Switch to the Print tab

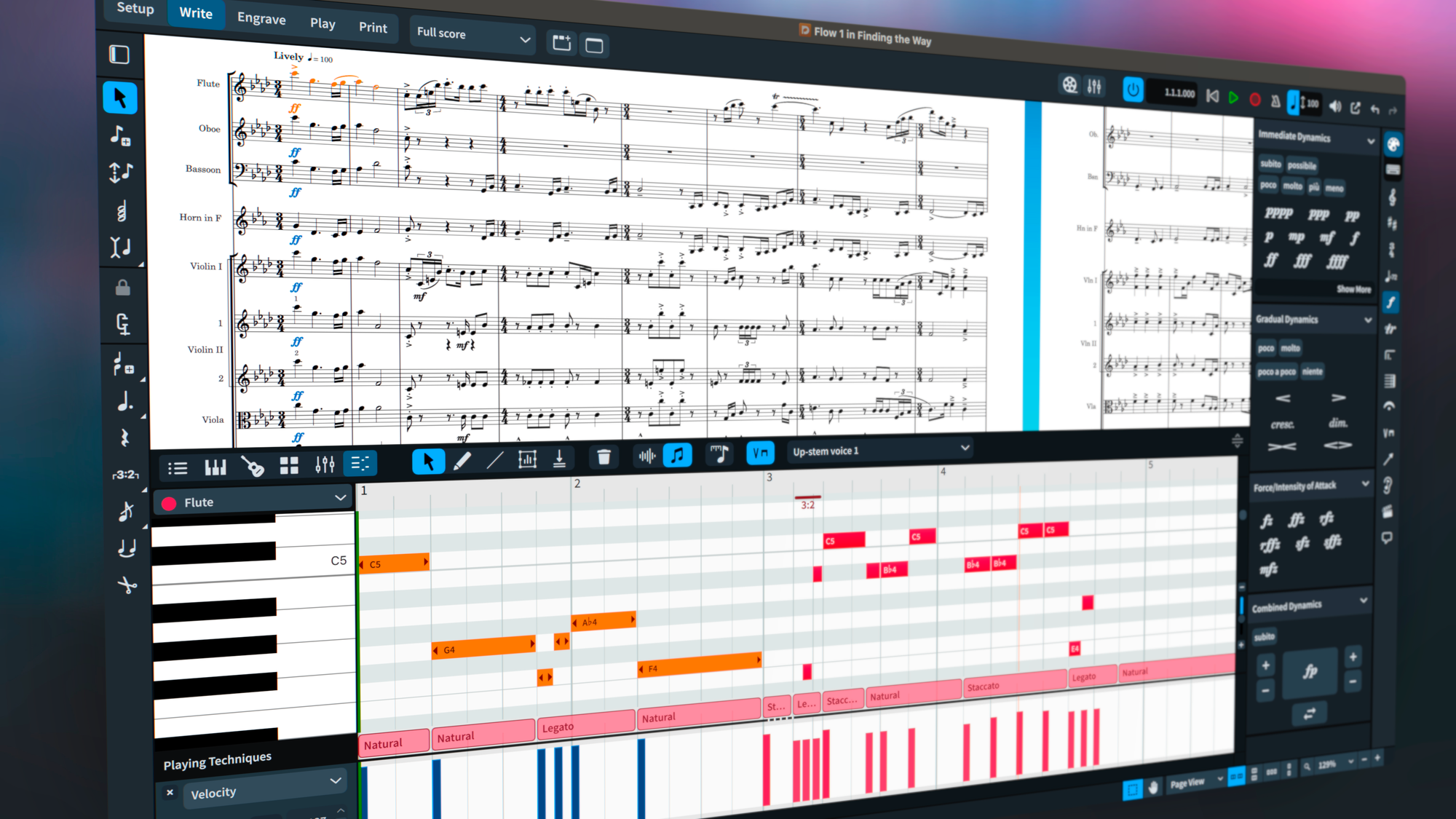pyautogui.click(x=373, y=28)
